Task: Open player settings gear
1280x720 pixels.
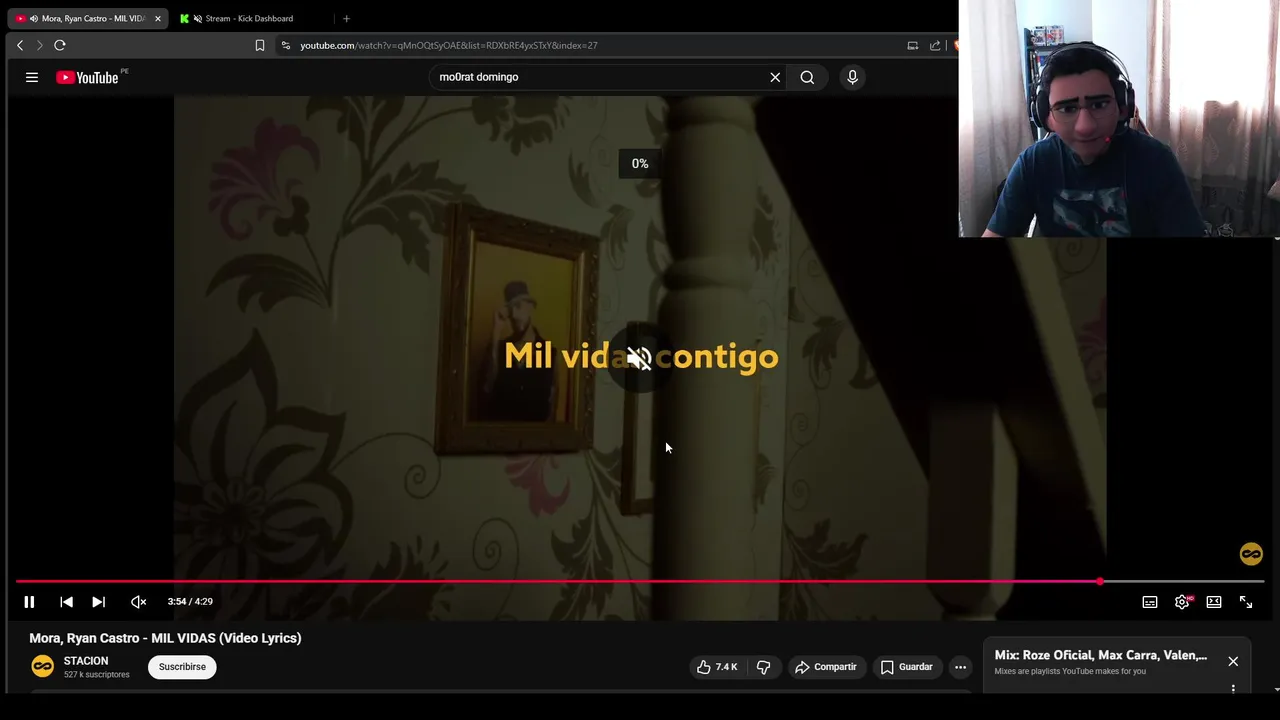Action: pyautogui.click(x=1182, y=602)
